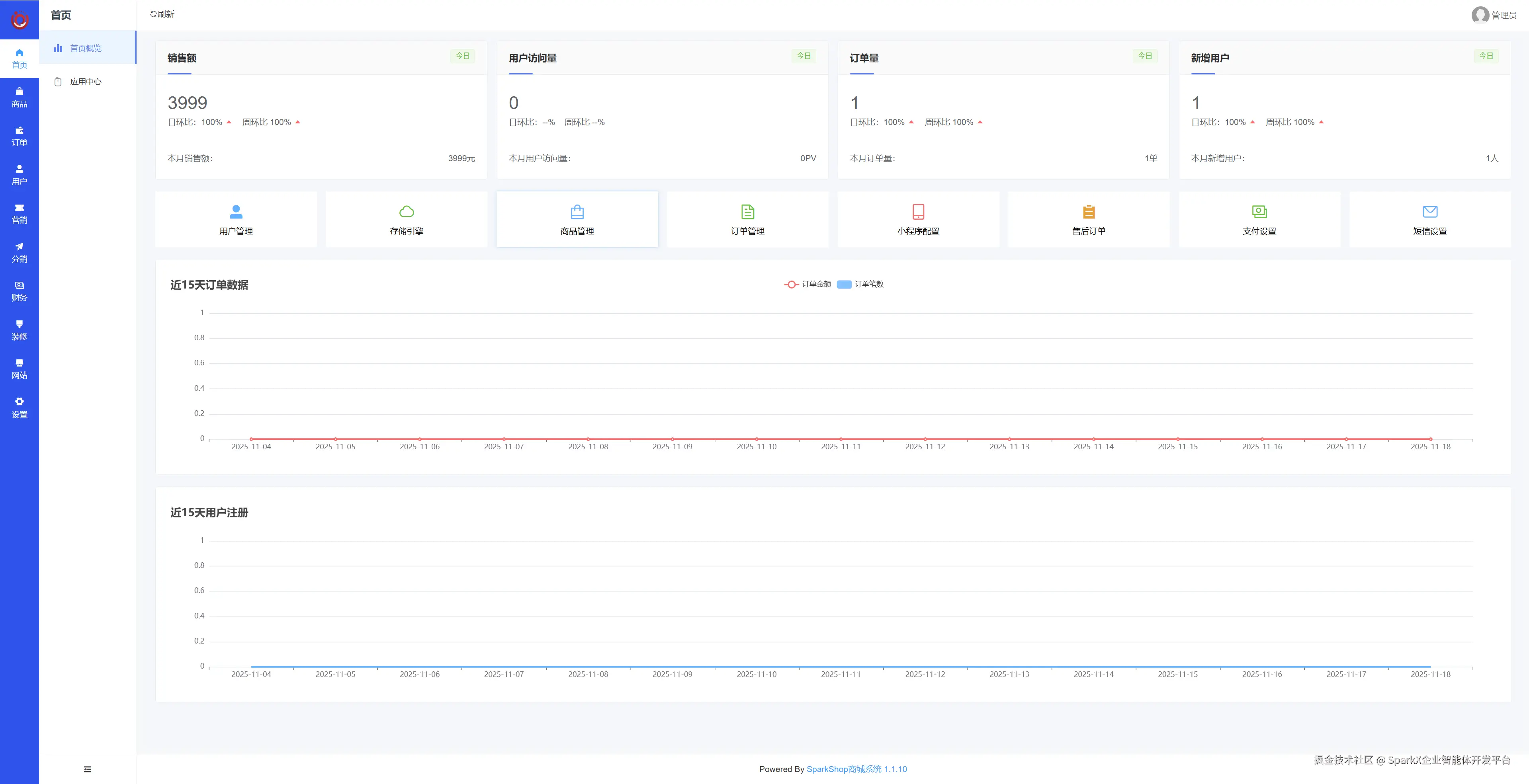Open 财务 in the left sidebar
The width and height of the screenshot is (1529, 784).
tap(19, 291)
